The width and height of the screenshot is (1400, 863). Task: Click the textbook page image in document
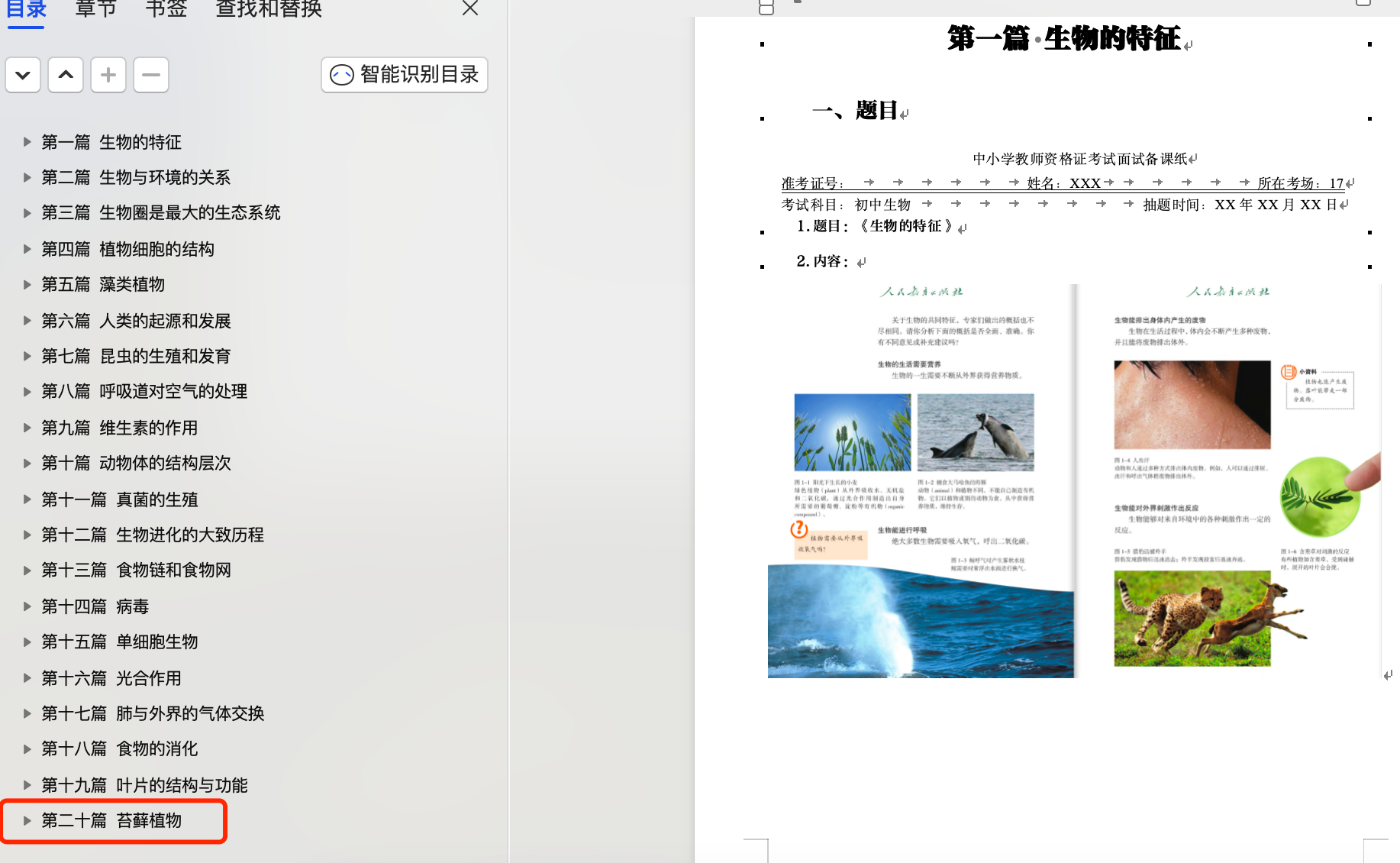1073,481
